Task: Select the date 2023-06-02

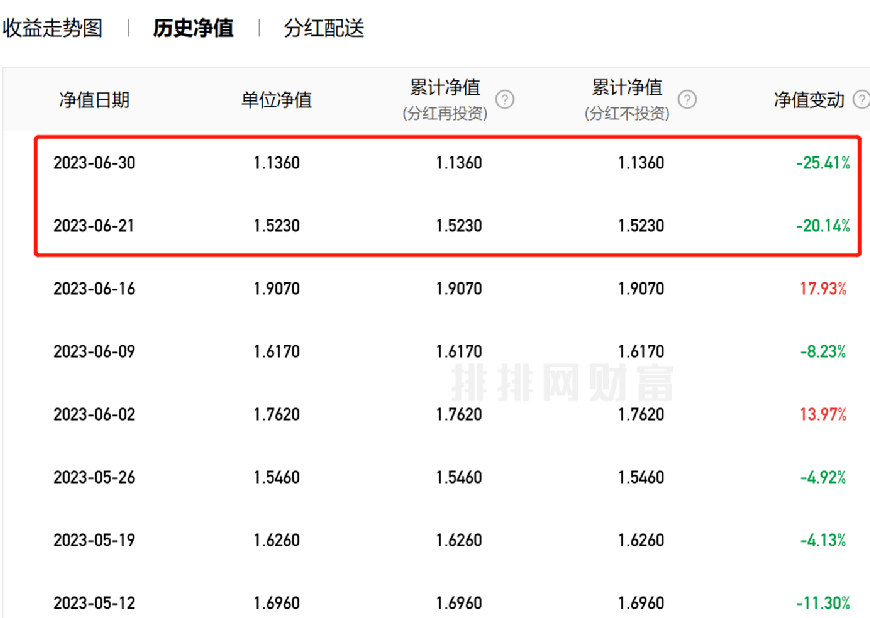Action: click(94, 414)
